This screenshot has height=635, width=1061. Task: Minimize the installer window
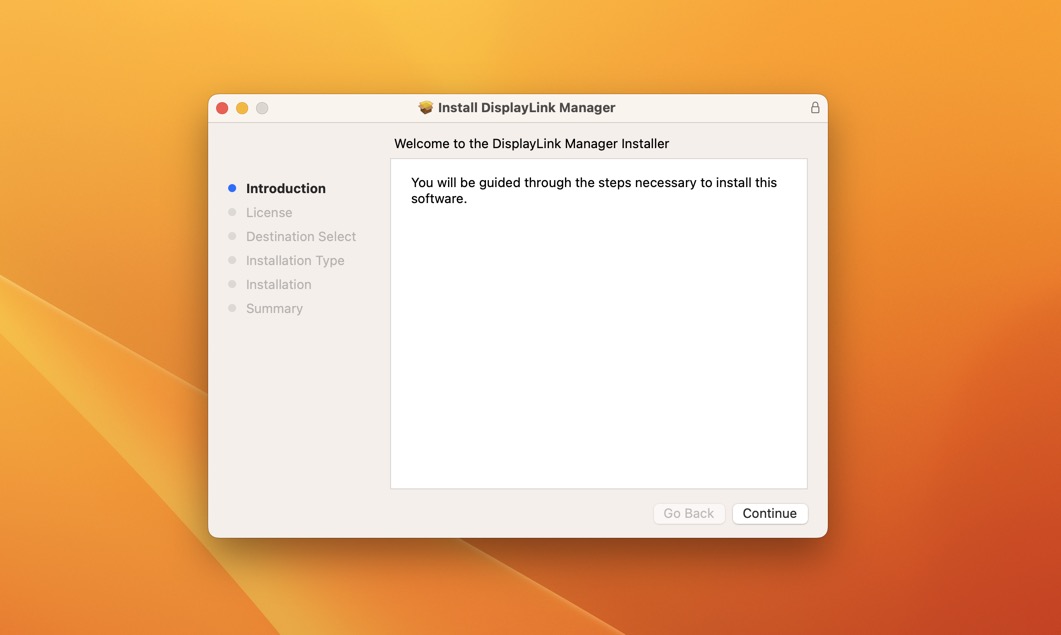(242, 107)
